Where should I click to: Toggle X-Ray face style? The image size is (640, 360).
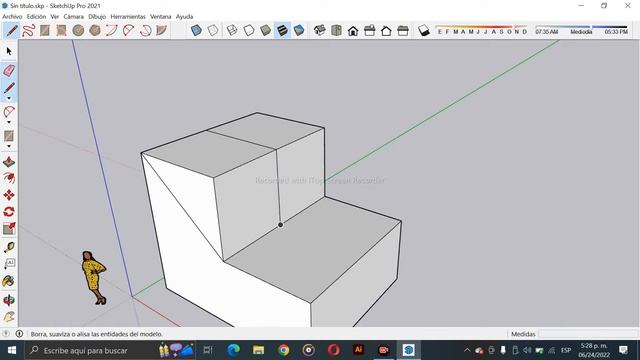[196, 31]
